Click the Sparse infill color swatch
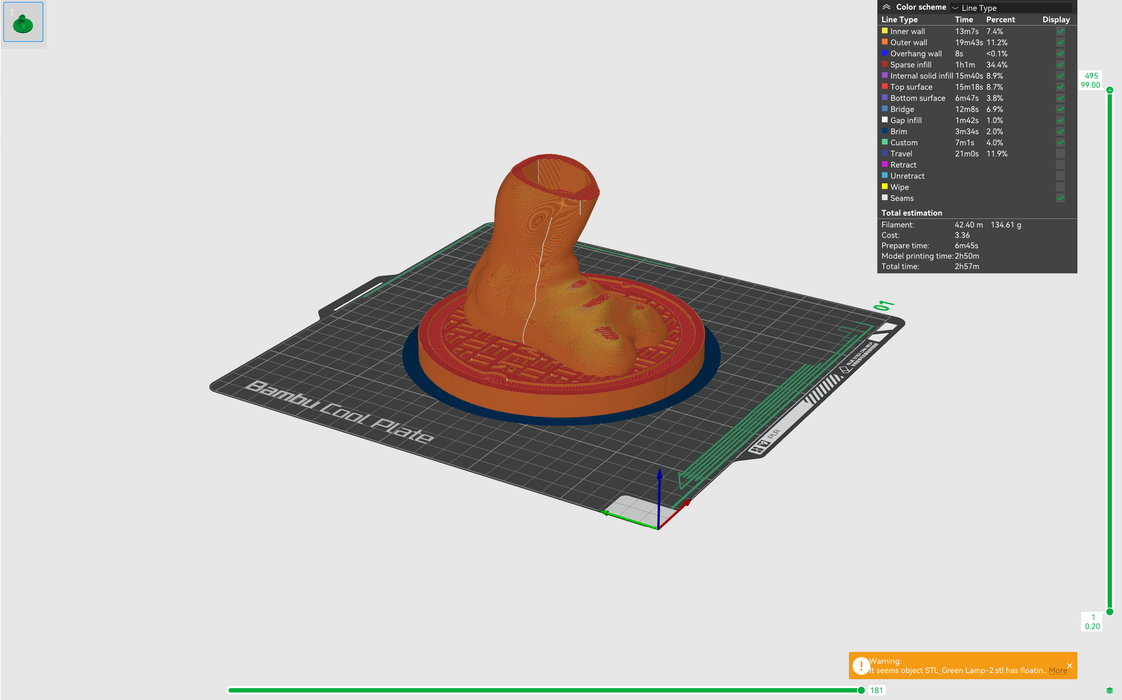Image resolution: width=1122 pixels, height=700 pixels. (884, 65)
